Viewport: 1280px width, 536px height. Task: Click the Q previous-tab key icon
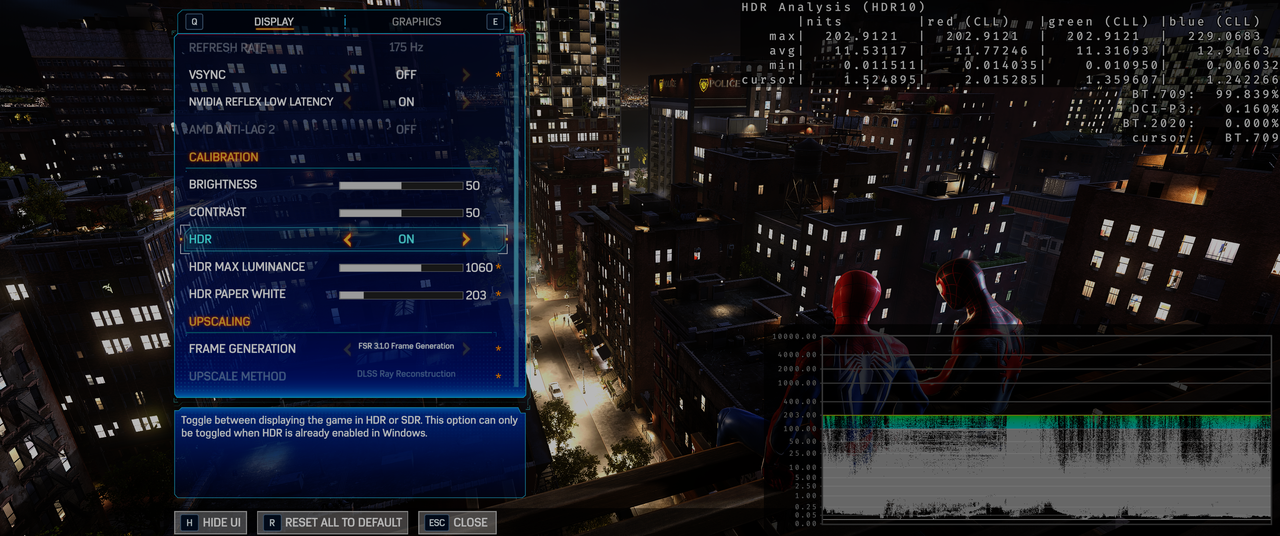click(195, 21)
